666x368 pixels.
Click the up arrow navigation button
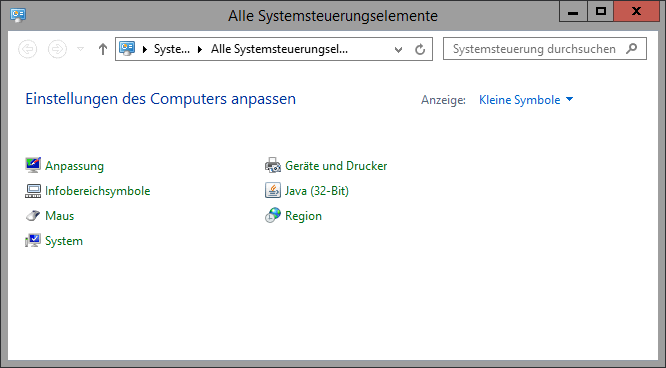[x=103, y=49]
